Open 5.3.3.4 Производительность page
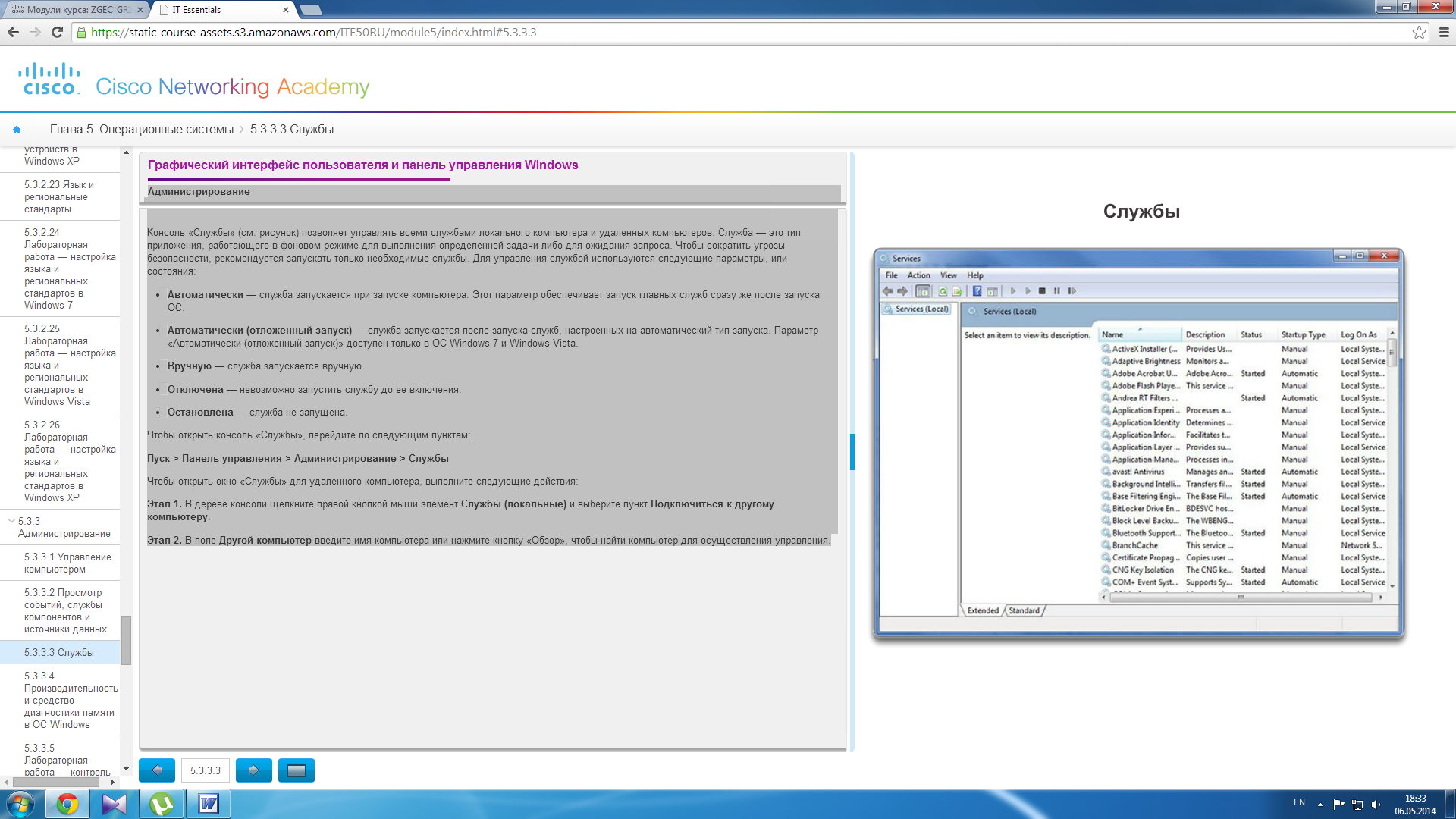Image resolution: width=1456 pixels, height=819 pixels. tap(60, 700)
